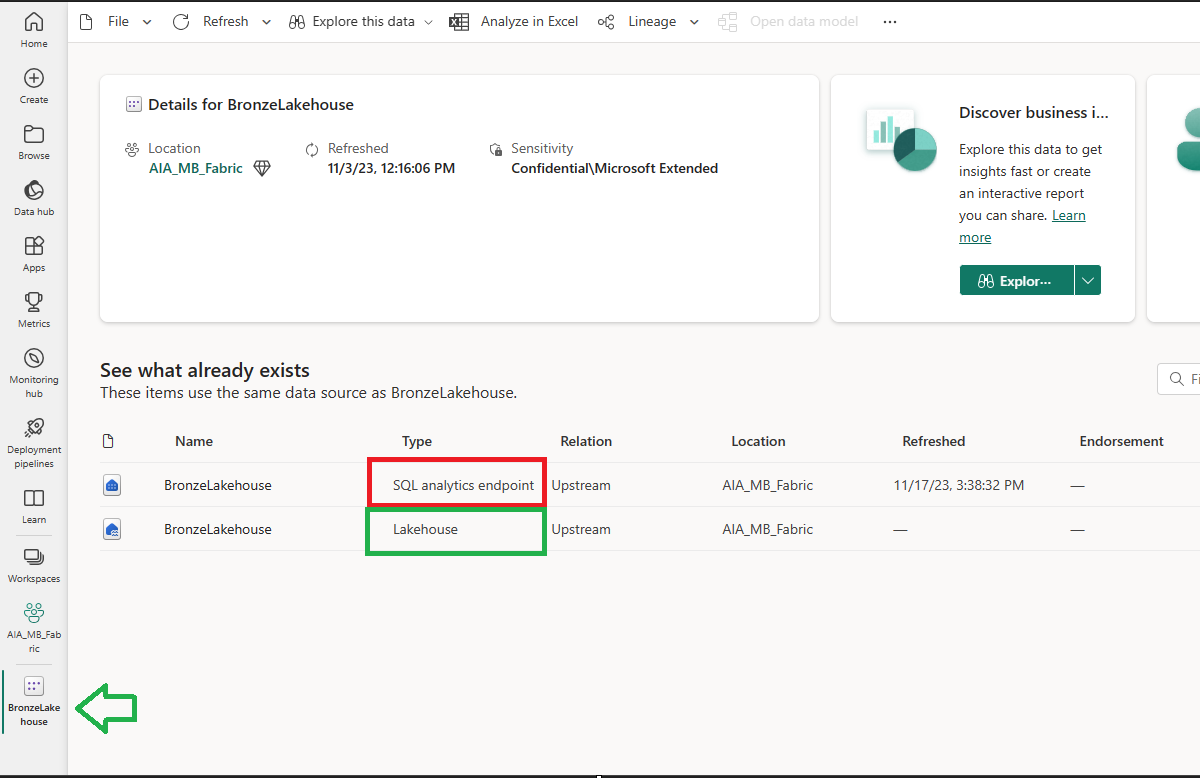Click the SQL analytics endpoint type cell

click(464, 485)
